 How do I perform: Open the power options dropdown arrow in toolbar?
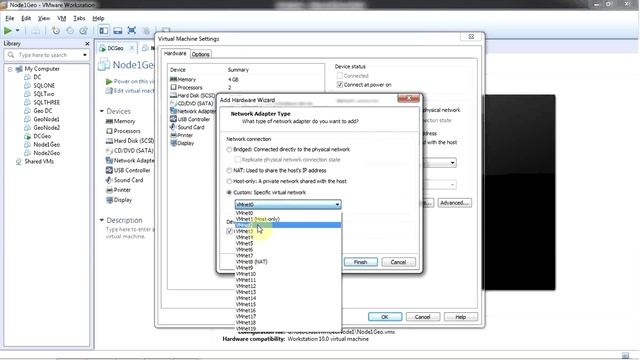[x=18, y=31]
